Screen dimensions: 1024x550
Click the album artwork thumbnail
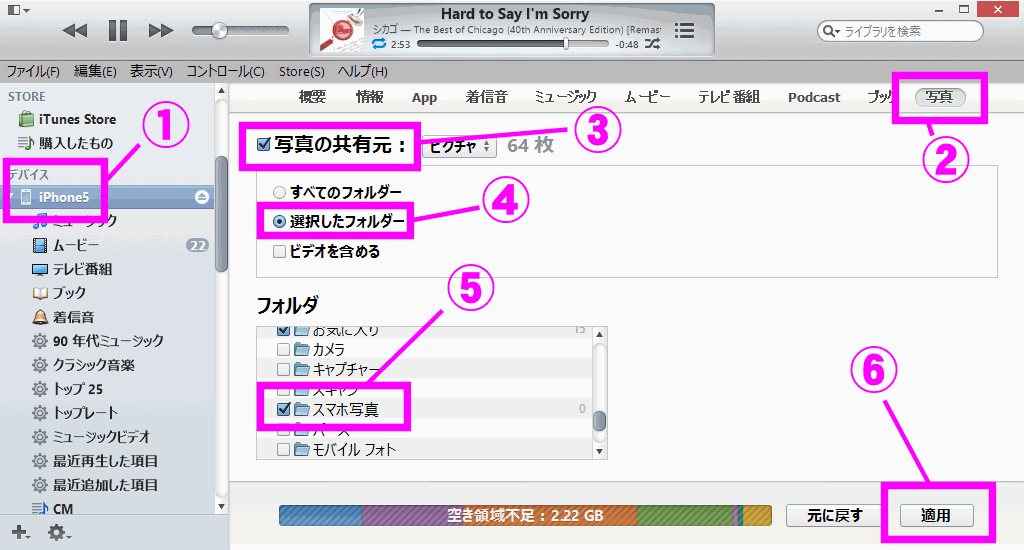pos(342,29)
